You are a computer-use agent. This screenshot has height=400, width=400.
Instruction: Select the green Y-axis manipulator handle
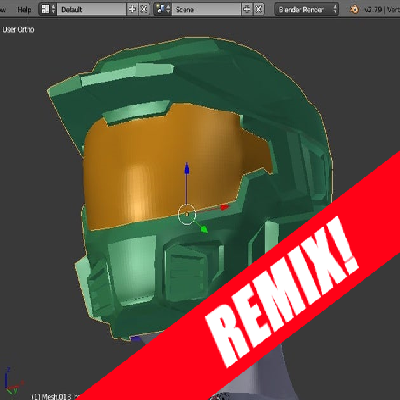pyautogui.click(x=204, y=229)
